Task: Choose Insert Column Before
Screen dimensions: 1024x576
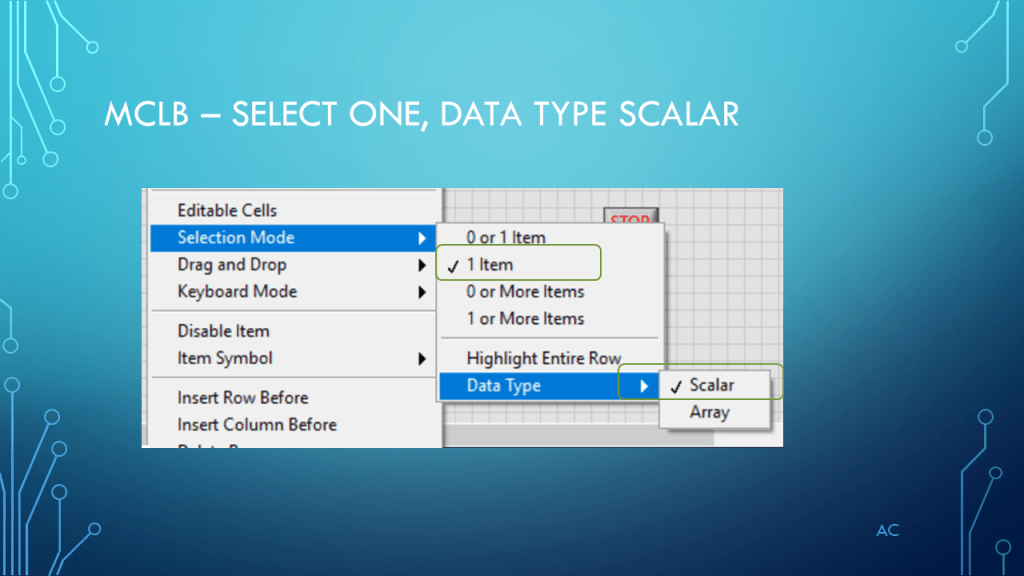Action: (257, 424)
